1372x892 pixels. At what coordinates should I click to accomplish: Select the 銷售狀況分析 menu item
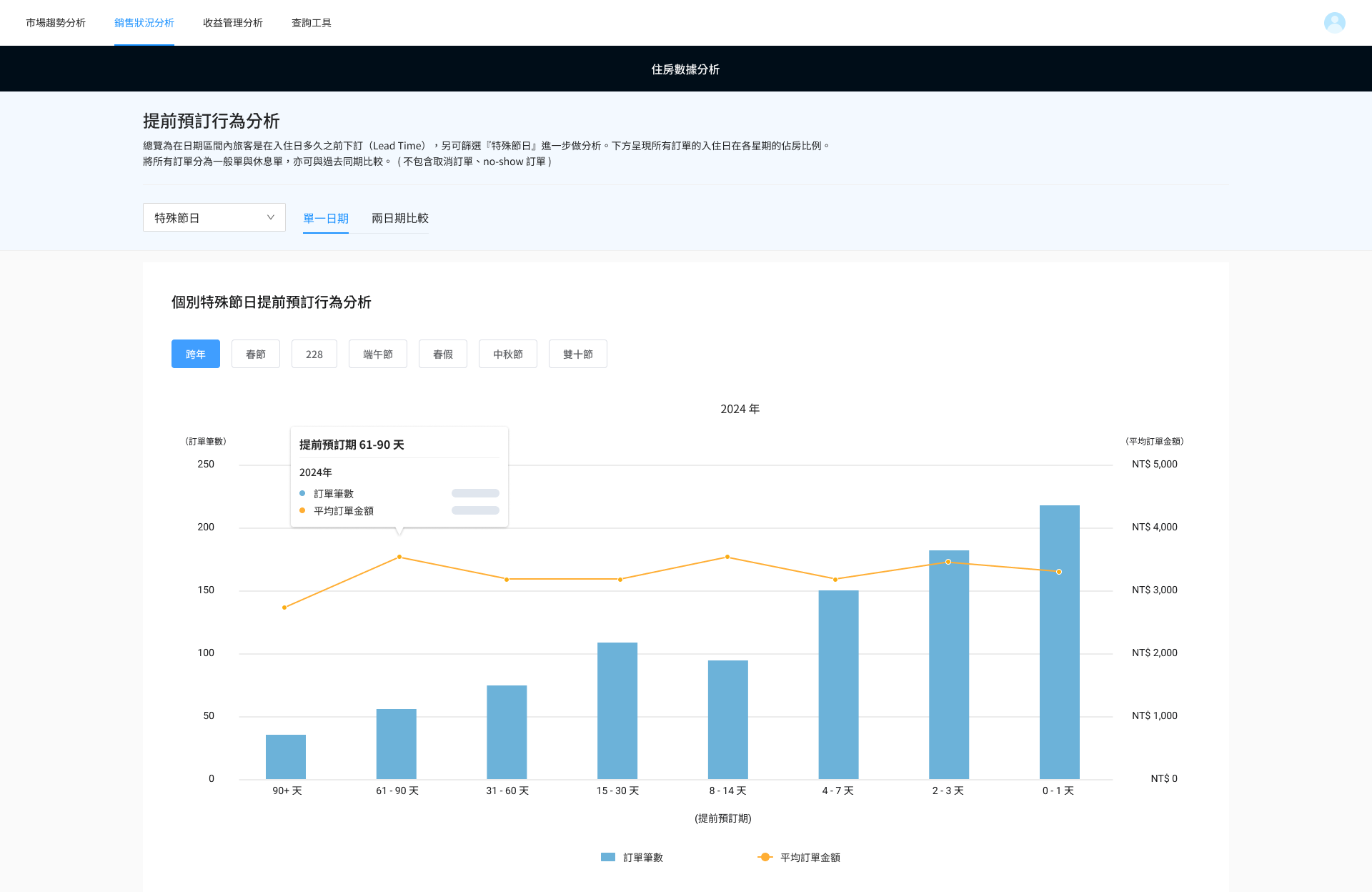tap(144, 23)
